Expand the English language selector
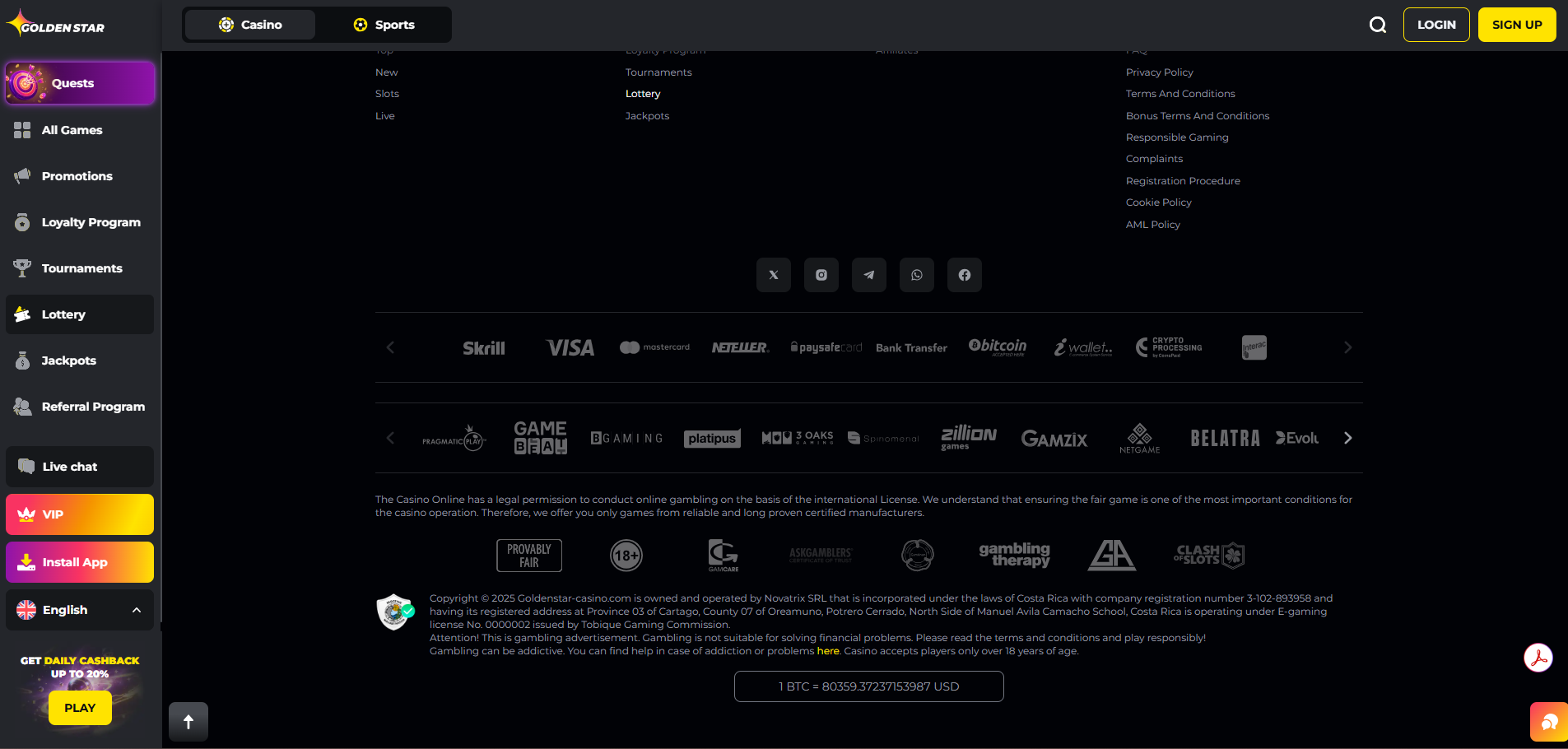 [x=80, y=610]
